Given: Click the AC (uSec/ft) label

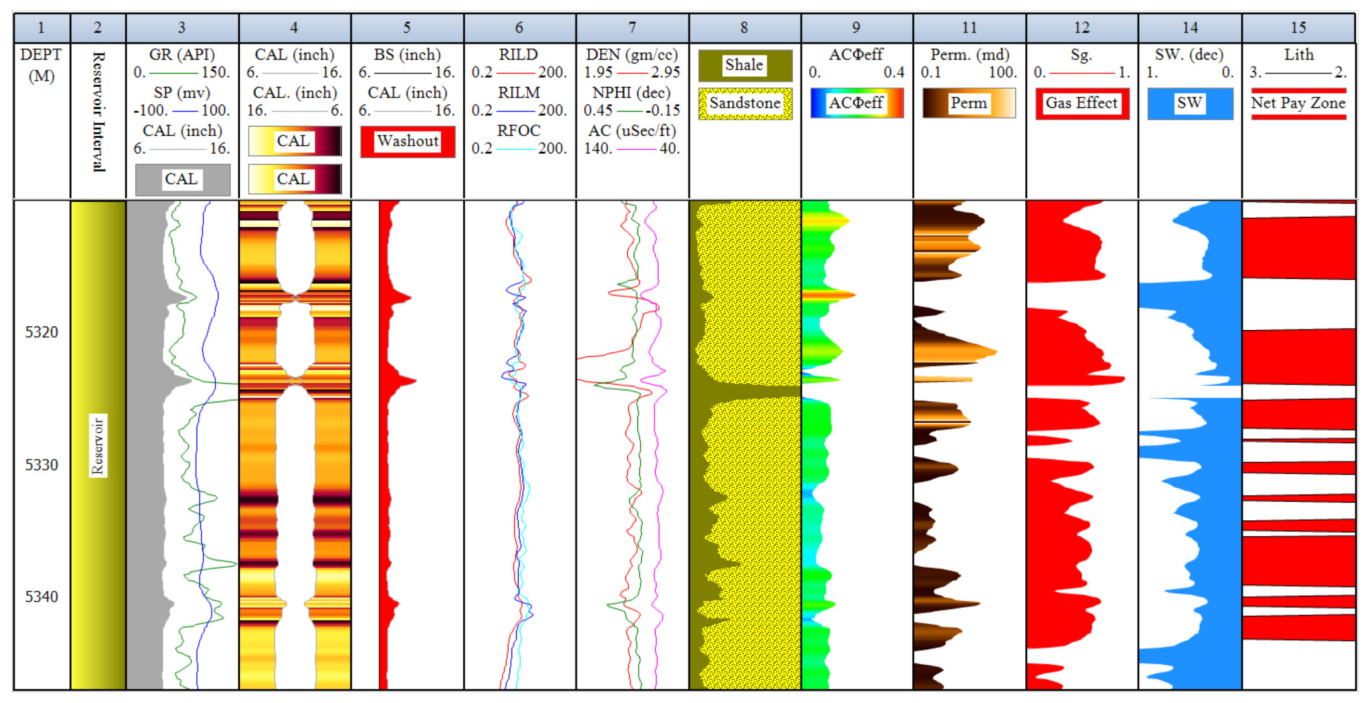Looking at the screenshot, I should pos(632,130).
